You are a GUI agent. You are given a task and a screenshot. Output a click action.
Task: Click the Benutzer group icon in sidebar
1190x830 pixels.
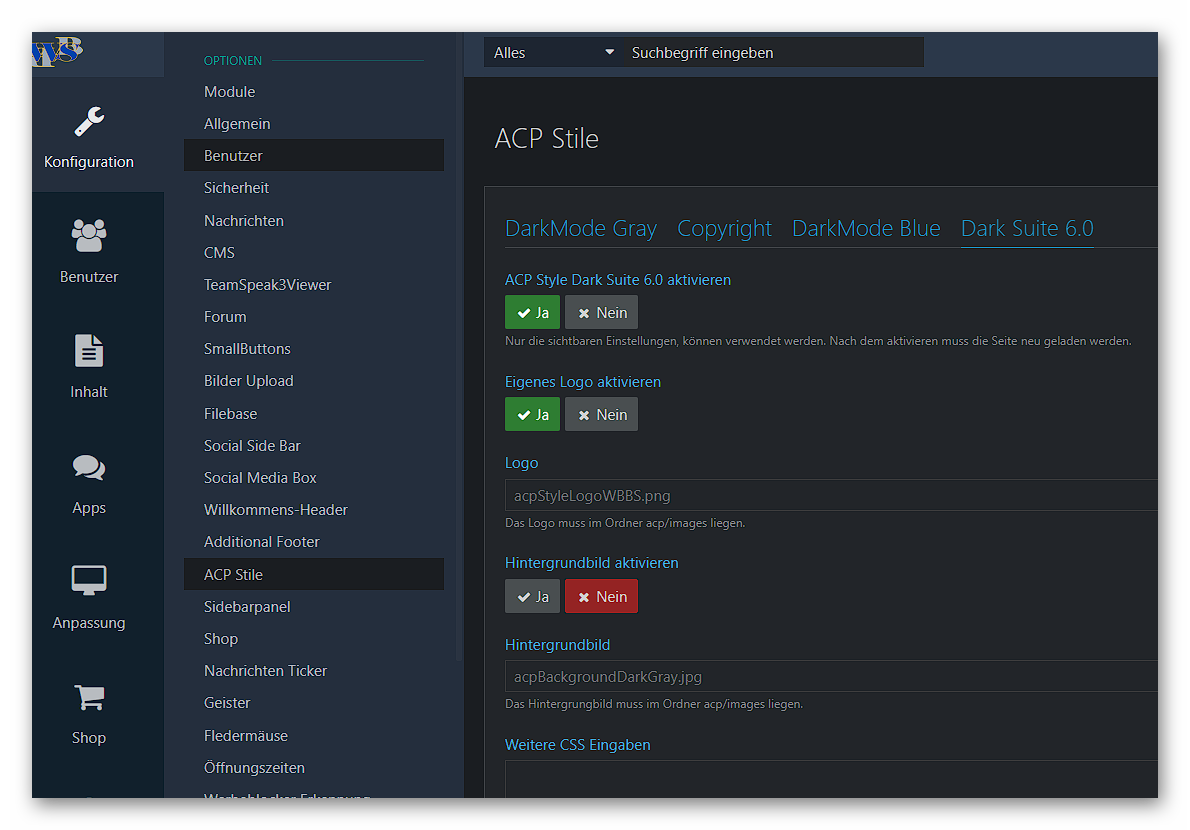coord(89,236)
